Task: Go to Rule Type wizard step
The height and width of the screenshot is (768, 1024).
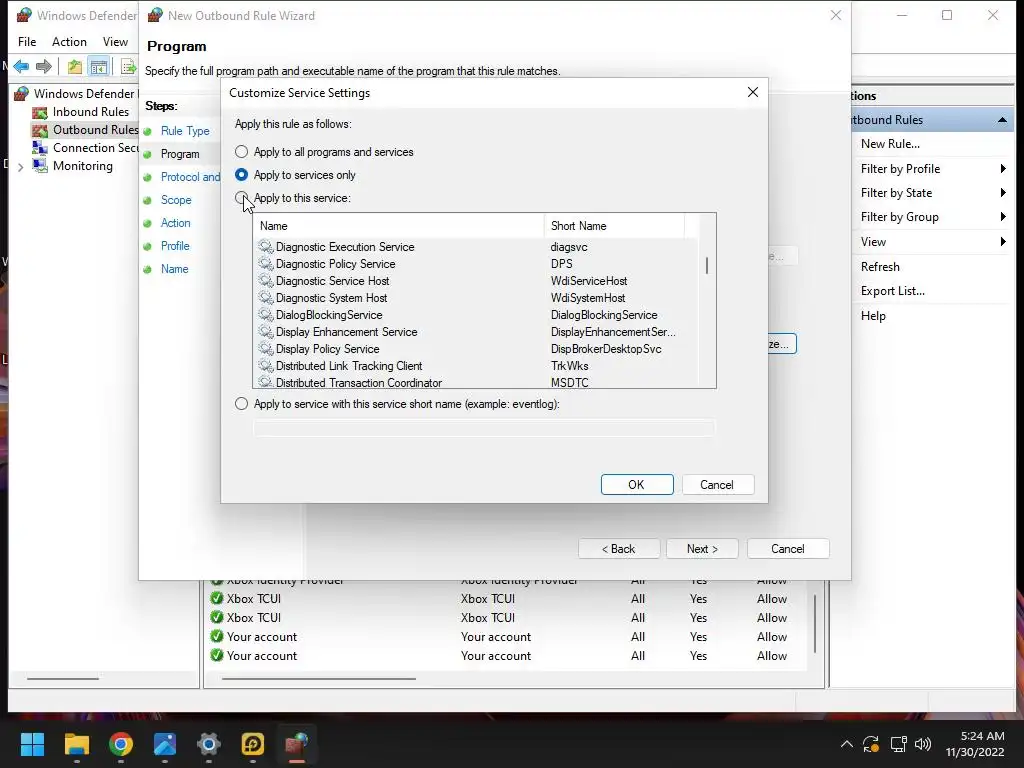Action: pos(185,131)
